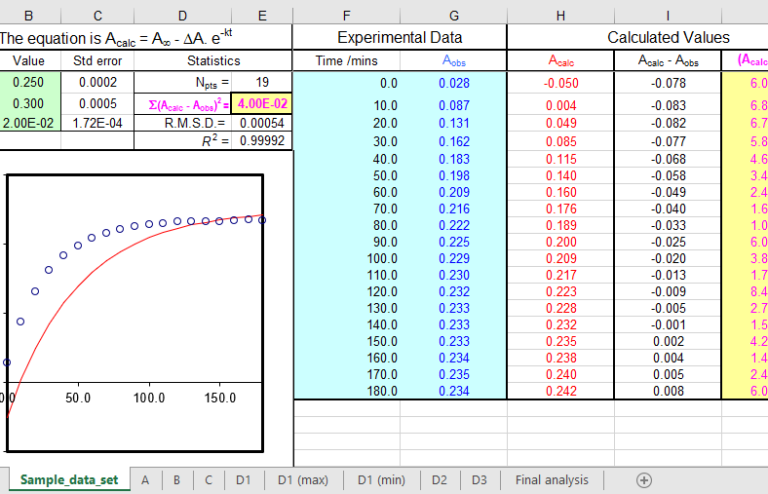Switch to the D1 sheet tab
The height and width of the screenshot is (494, 768).
(243, 480)
